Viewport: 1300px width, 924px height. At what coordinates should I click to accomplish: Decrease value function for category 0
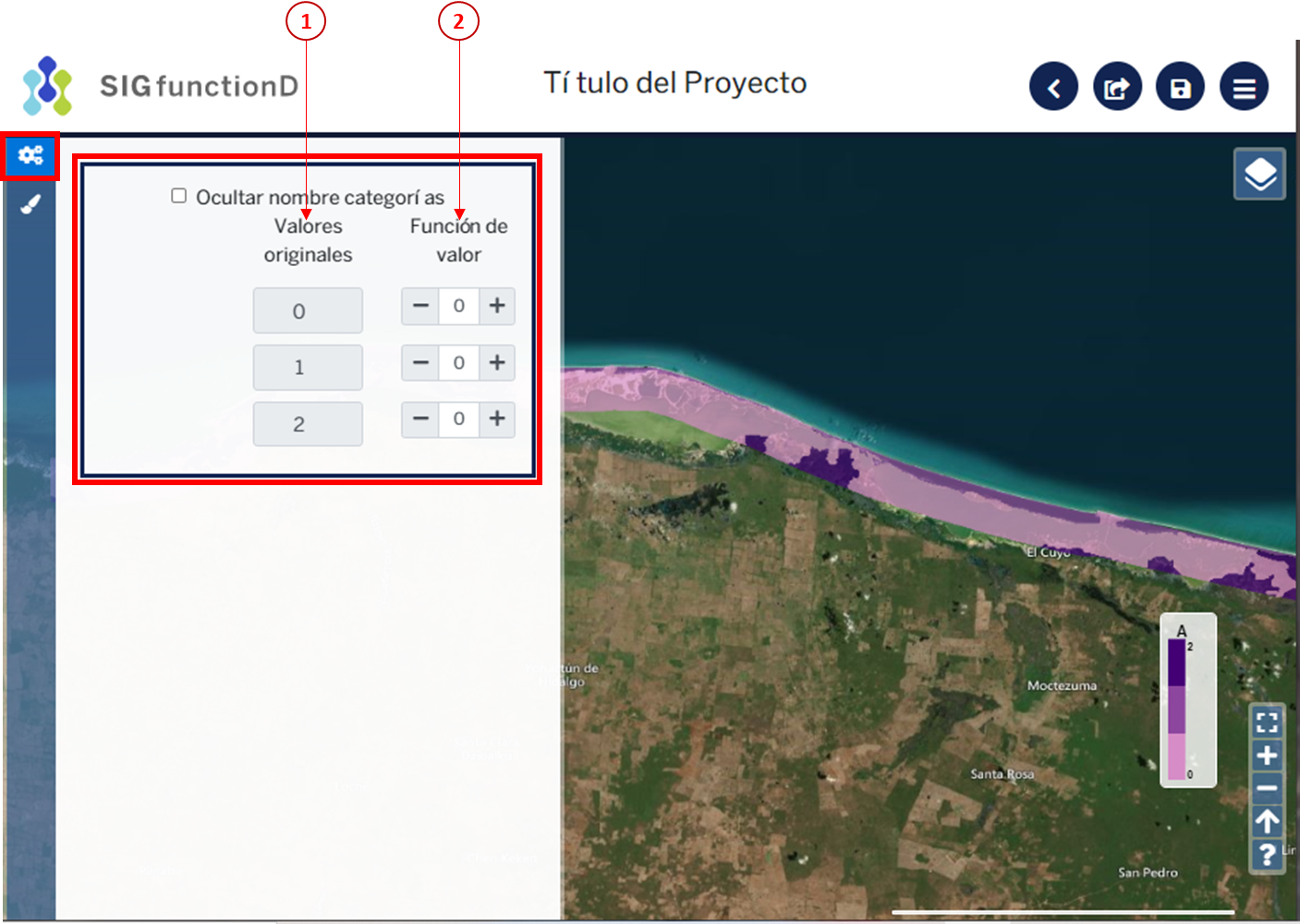point(420,306)
